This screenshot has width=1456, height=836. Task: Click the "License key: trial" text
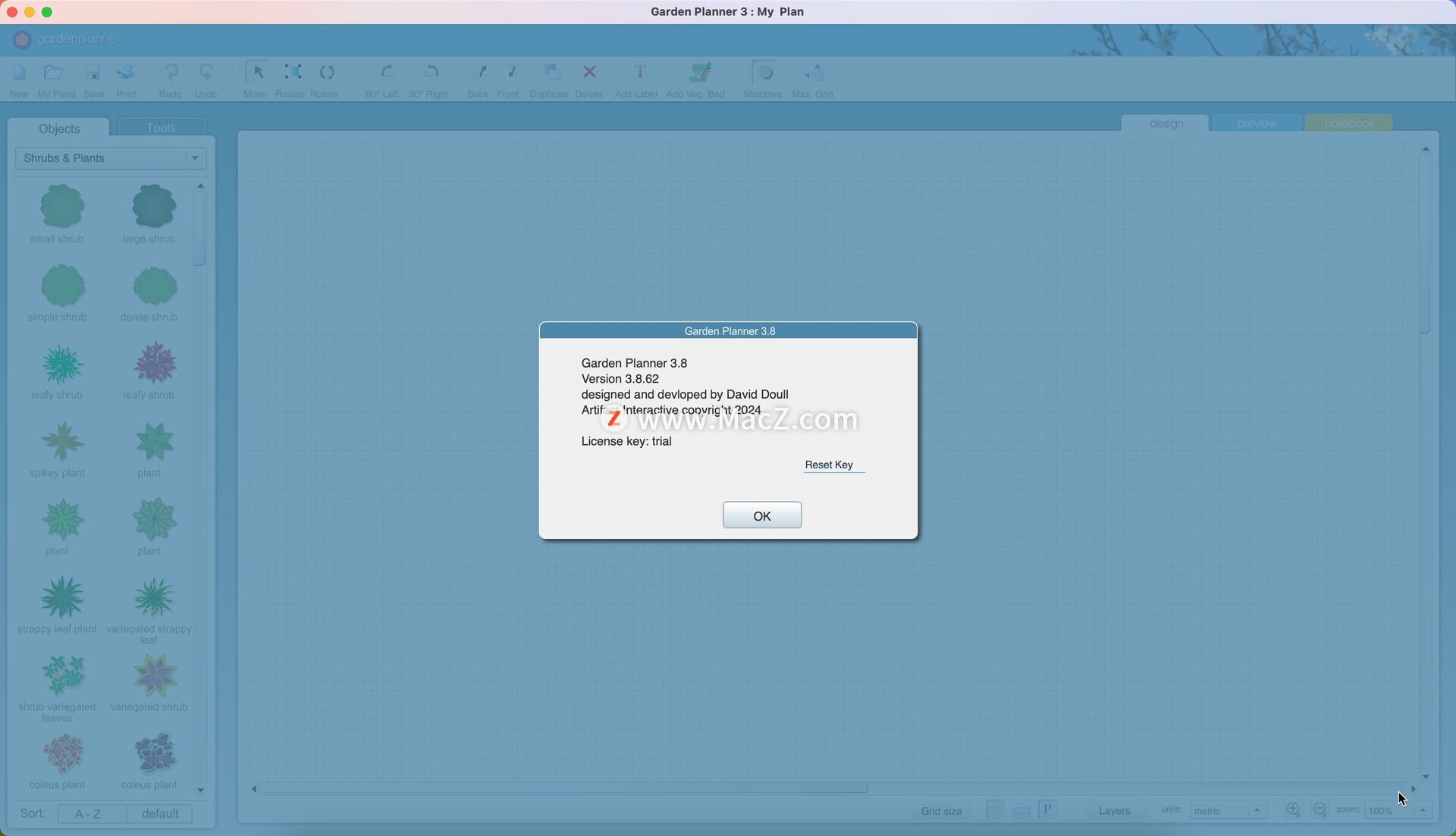click(626, 441)
